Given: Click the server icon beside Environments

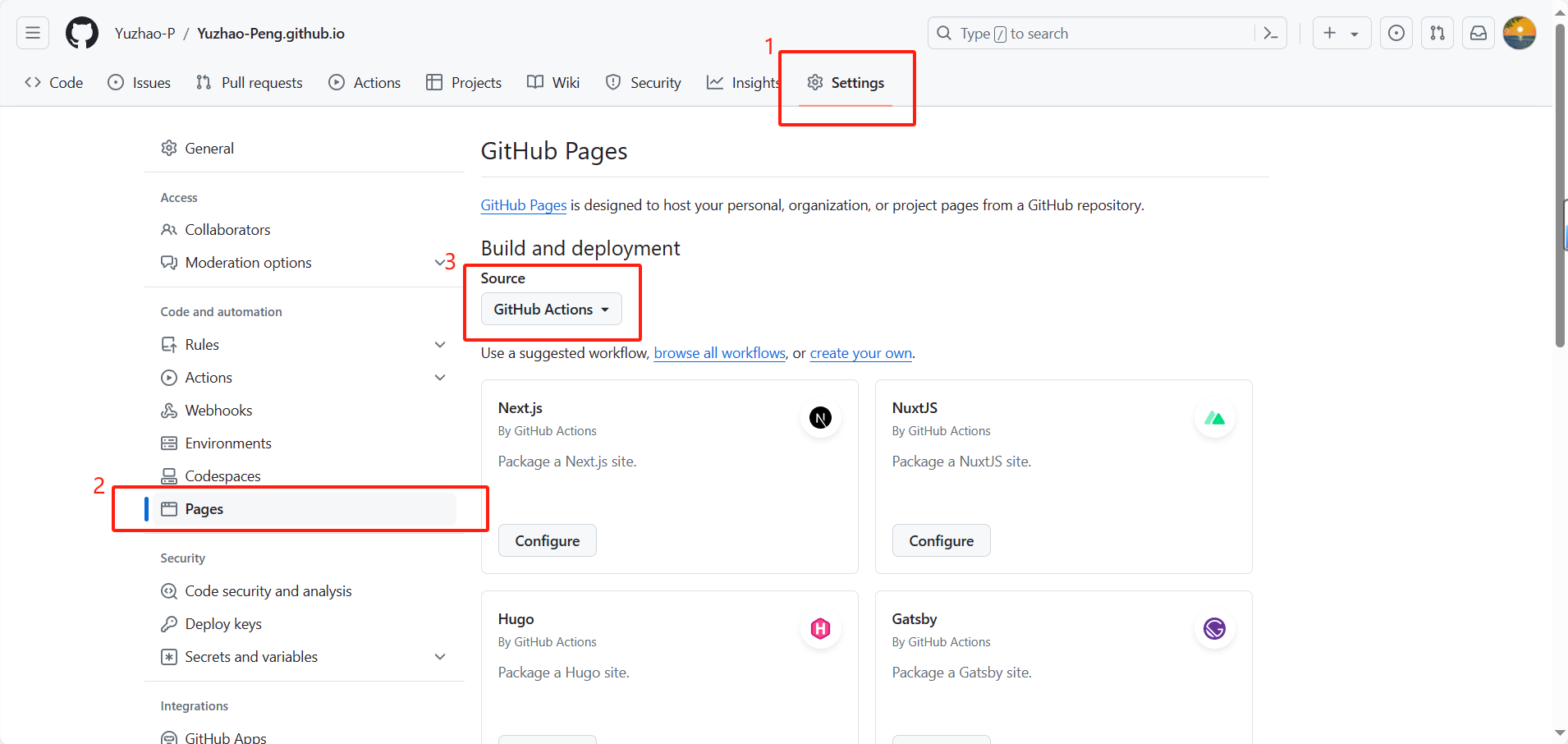Looking at the screenshot, I should coord(169,443).
